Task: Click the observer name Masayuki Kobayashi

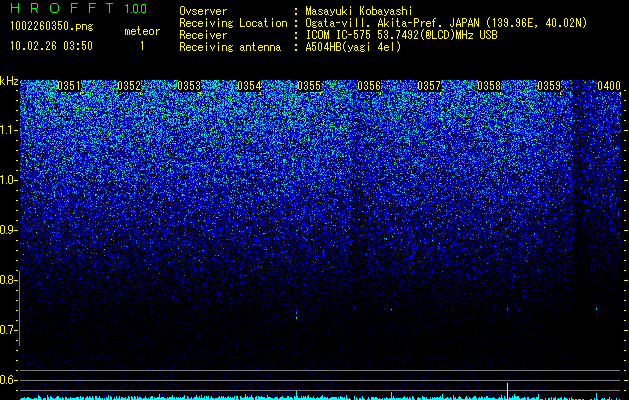Action: click(x=358, y=11)
